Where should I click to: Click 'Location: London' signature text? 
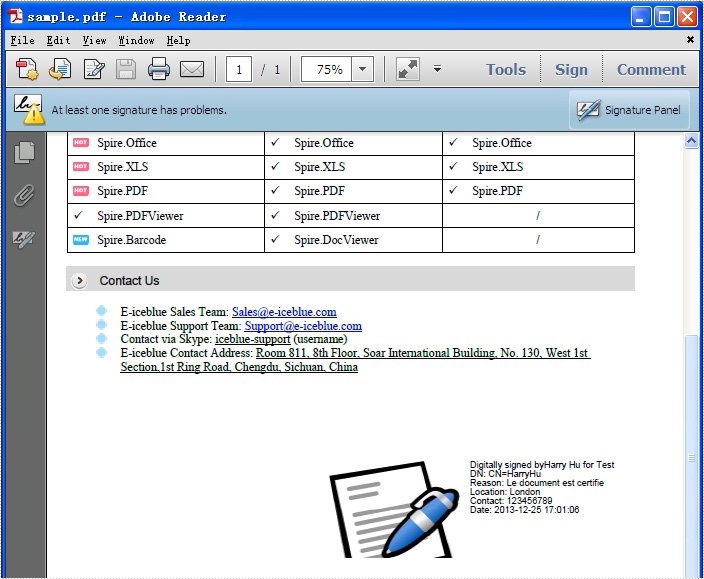(505, 492)
